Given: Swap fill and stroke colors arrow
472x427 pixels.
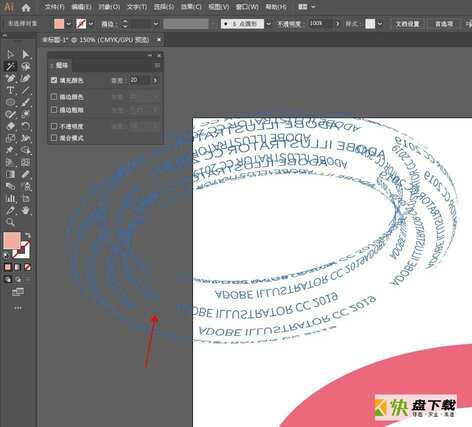Looking at the screenshot, I should click(x=28, y=236).
